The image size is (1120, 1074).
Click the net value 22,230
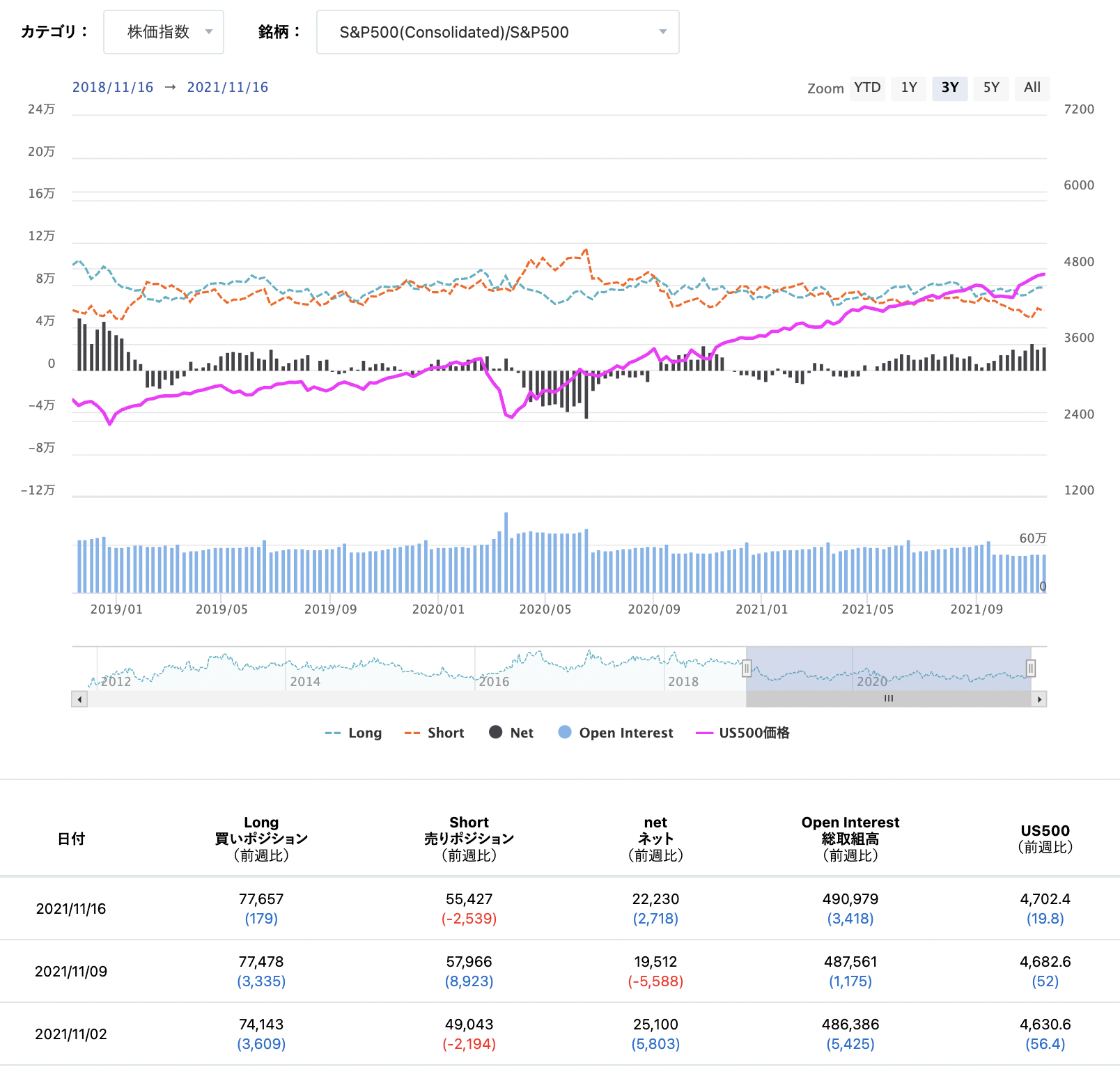pos(655,899)
